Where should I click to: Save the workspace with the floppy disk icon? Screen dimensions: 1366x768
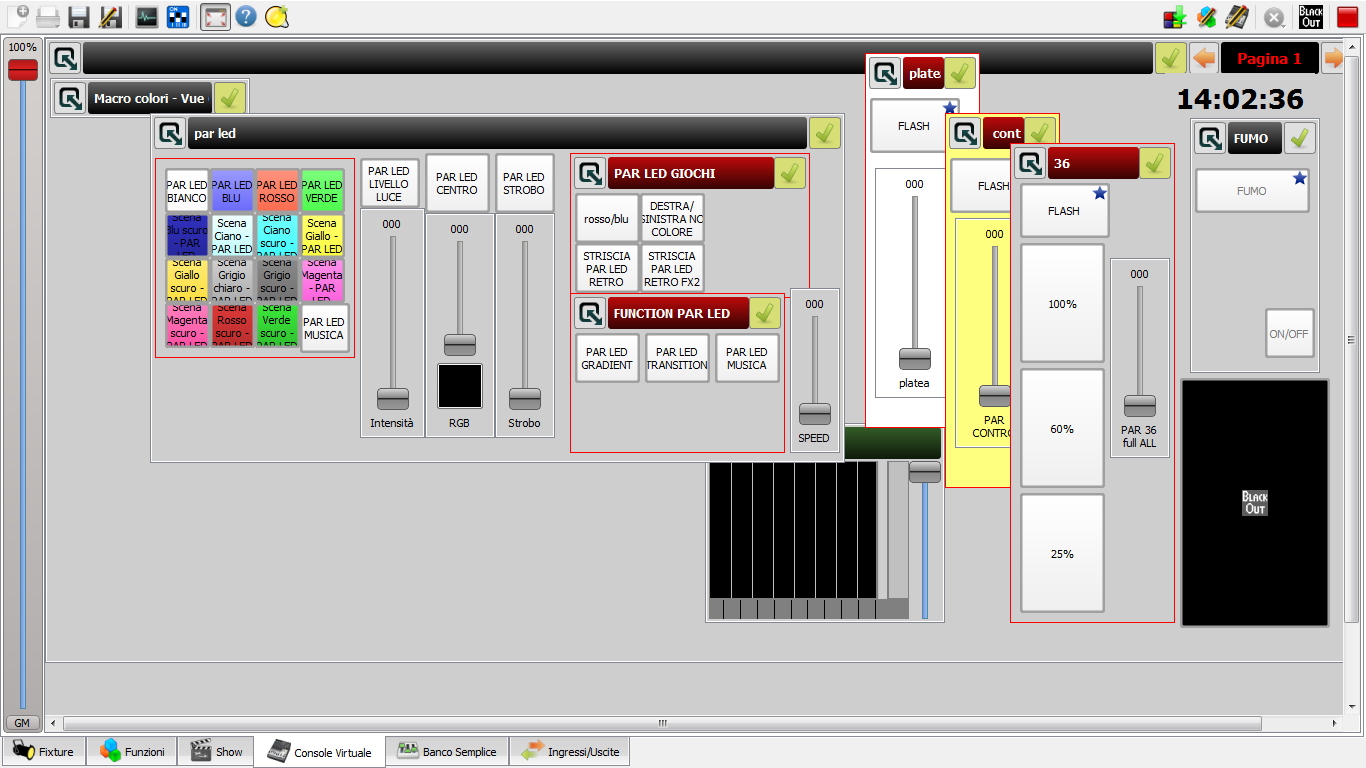(79, 16)
